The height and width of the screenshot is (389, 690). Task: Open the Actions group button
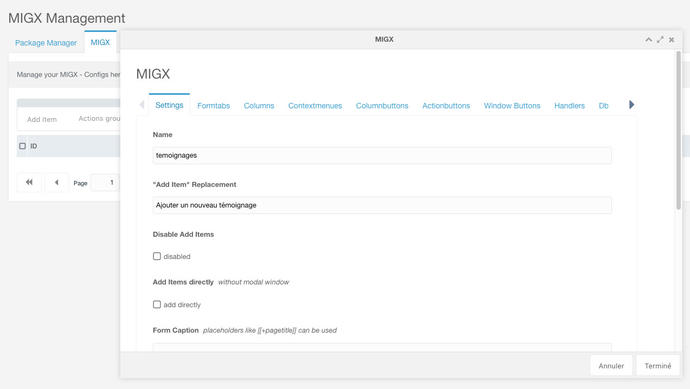pyautogui.click(x=99, y=118)
